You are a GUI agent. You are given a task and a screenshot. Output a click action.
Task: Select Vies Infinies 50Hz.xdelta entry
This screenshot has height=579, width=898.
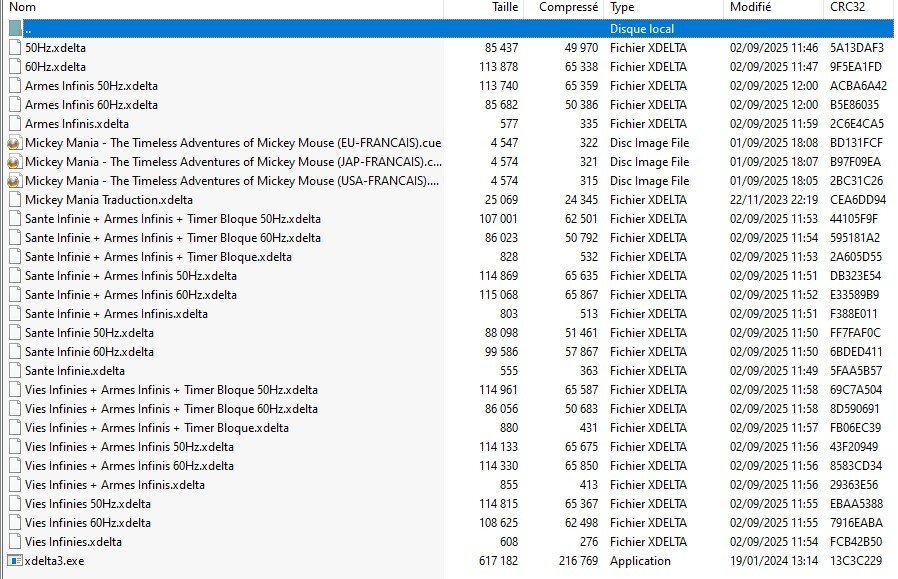point(88,504)
